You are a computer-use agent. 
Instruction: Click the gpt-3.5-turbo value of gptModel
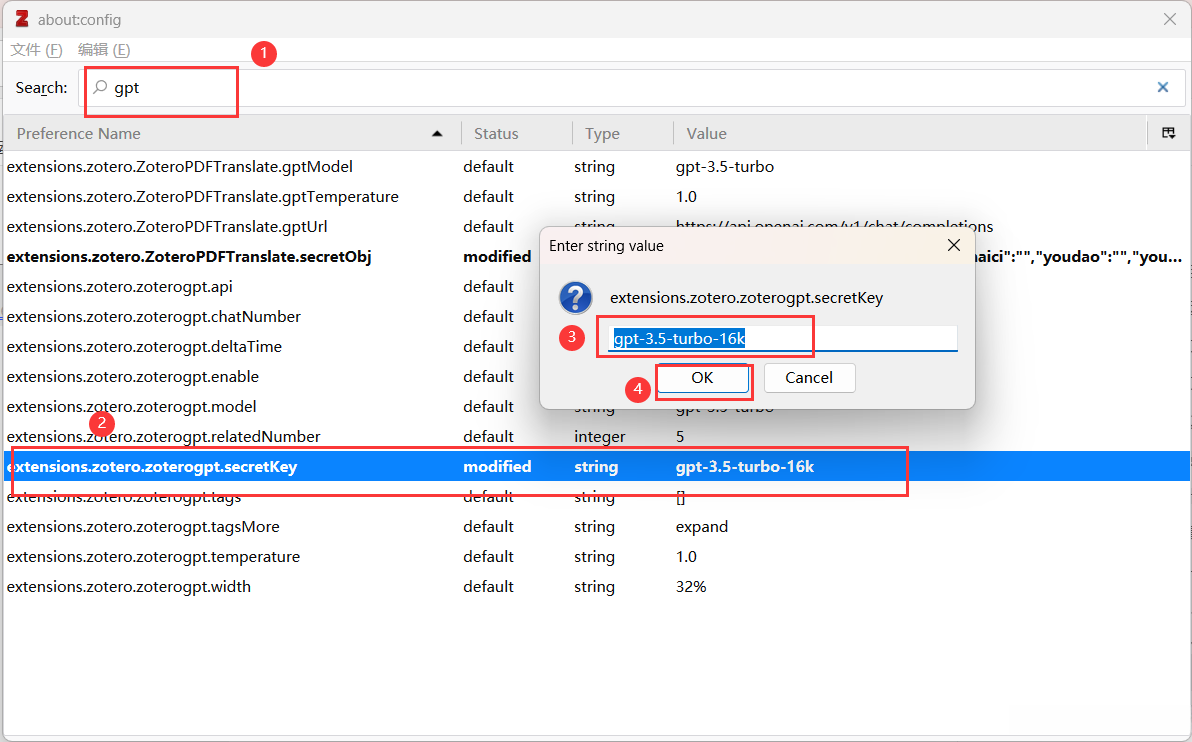click(x=724, y=166)
